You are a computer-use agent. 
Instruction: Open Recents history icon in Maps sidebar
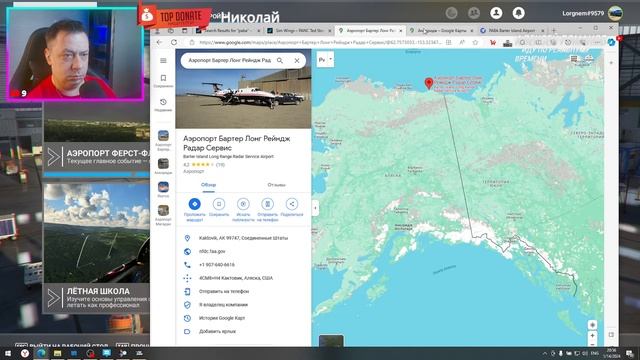163,104
